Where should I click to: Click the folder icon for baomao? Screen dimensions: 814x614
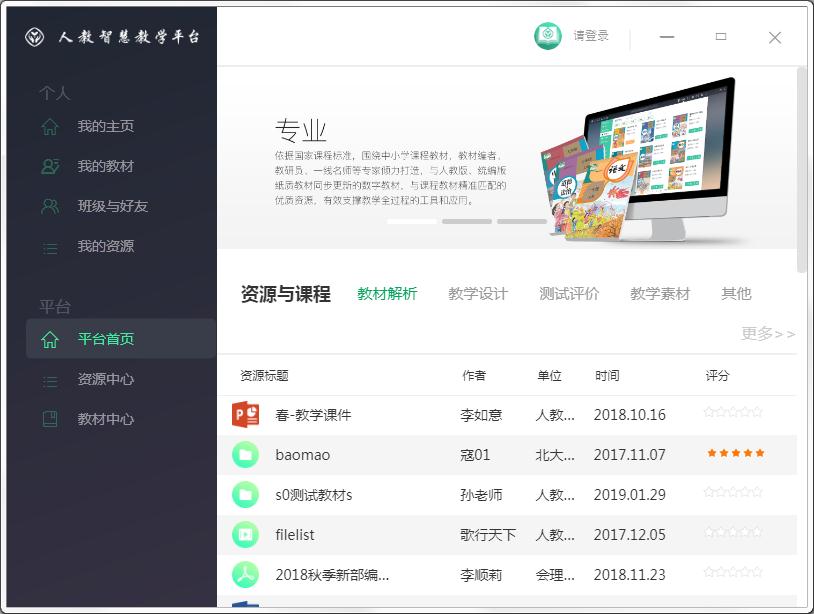point(246,455)
